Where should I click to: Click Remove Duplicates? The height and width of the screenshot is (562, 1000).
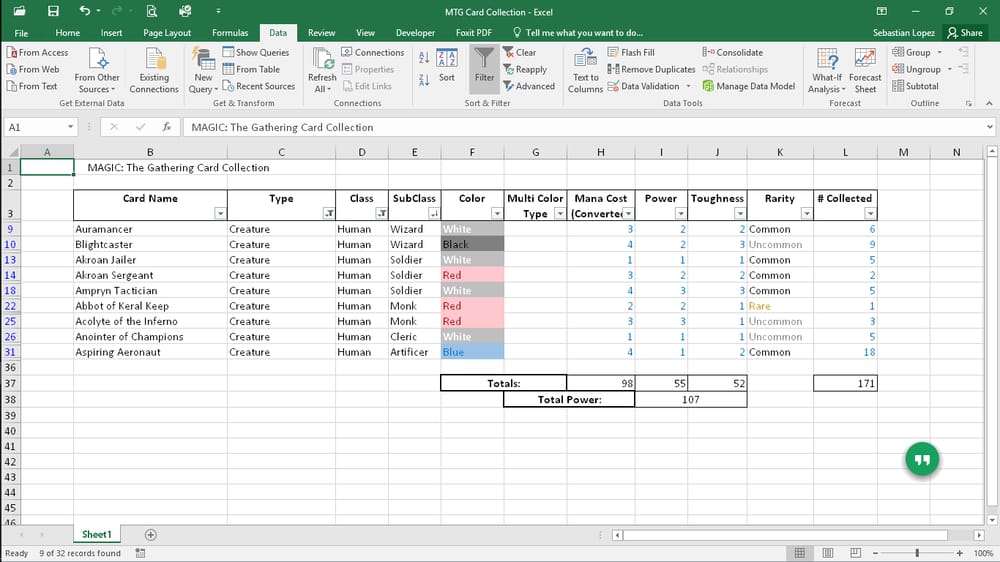pos(651,69)
